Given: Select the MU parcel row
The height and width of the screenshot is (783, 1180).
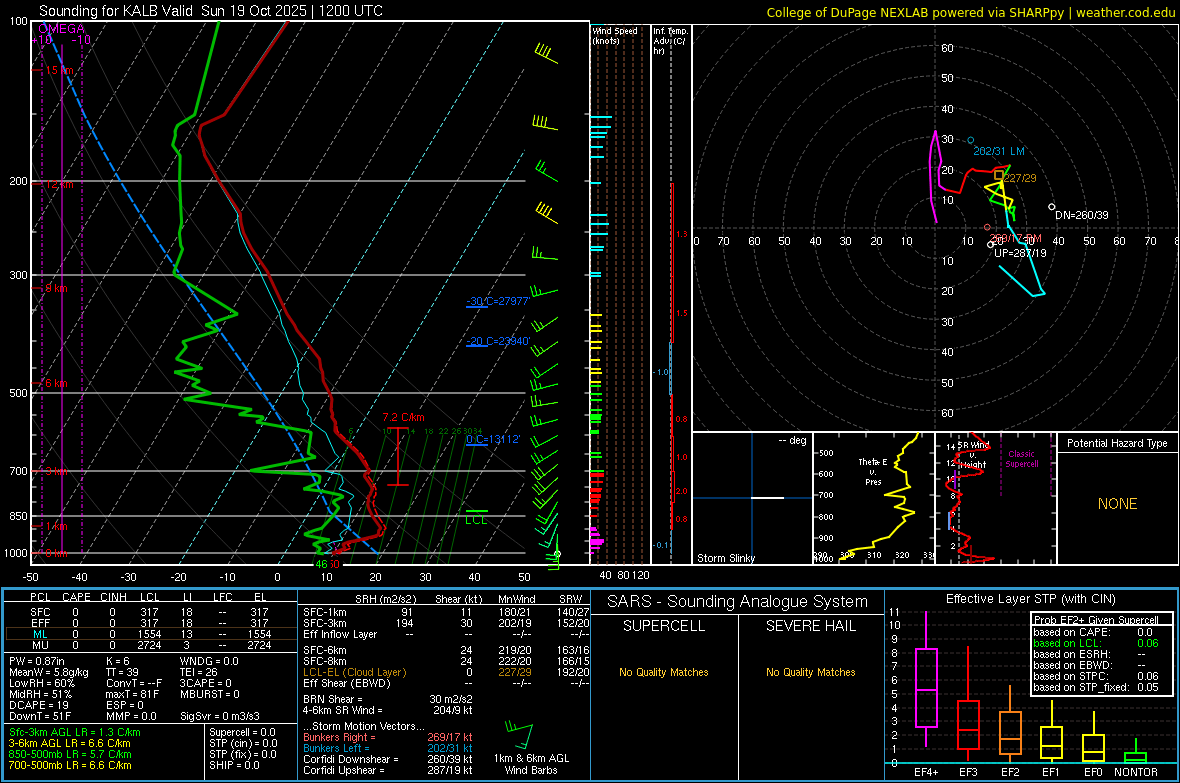Looking at the screenshot, I should 150,645.
